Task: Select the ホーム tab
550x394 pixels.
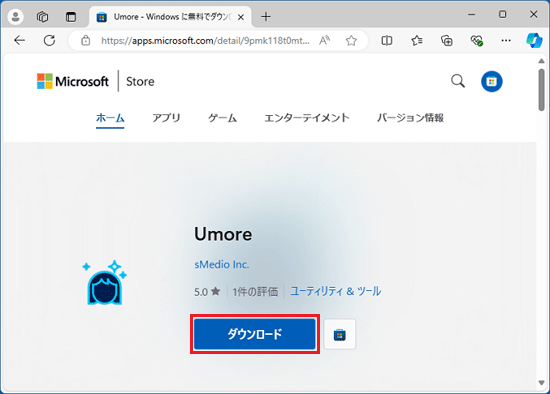Action: pyautogui.click(x=110, y=118)
